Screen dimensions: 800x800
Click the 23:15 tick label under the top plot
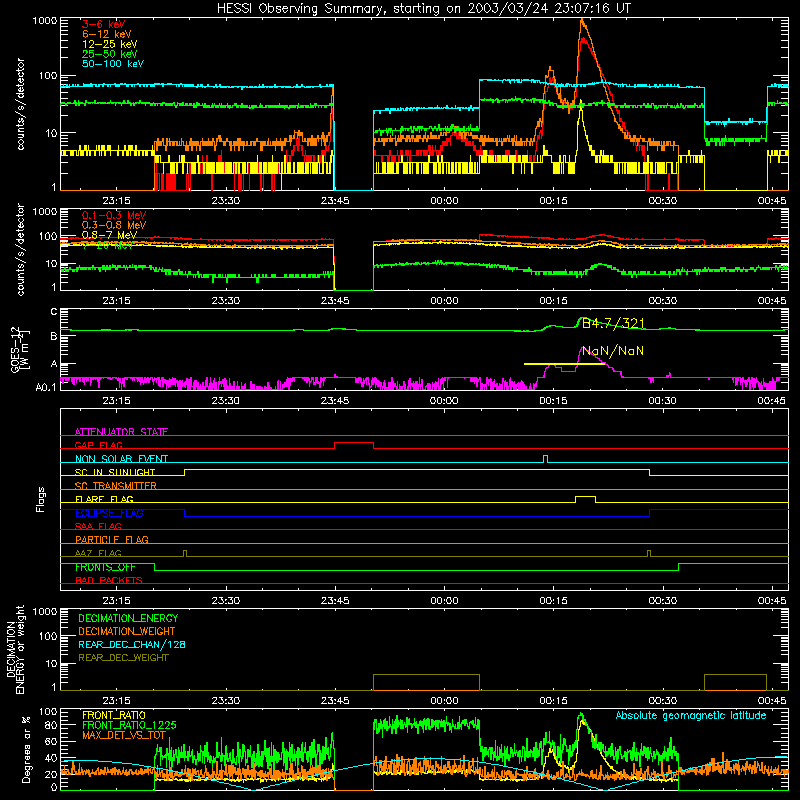click(116, 201)
